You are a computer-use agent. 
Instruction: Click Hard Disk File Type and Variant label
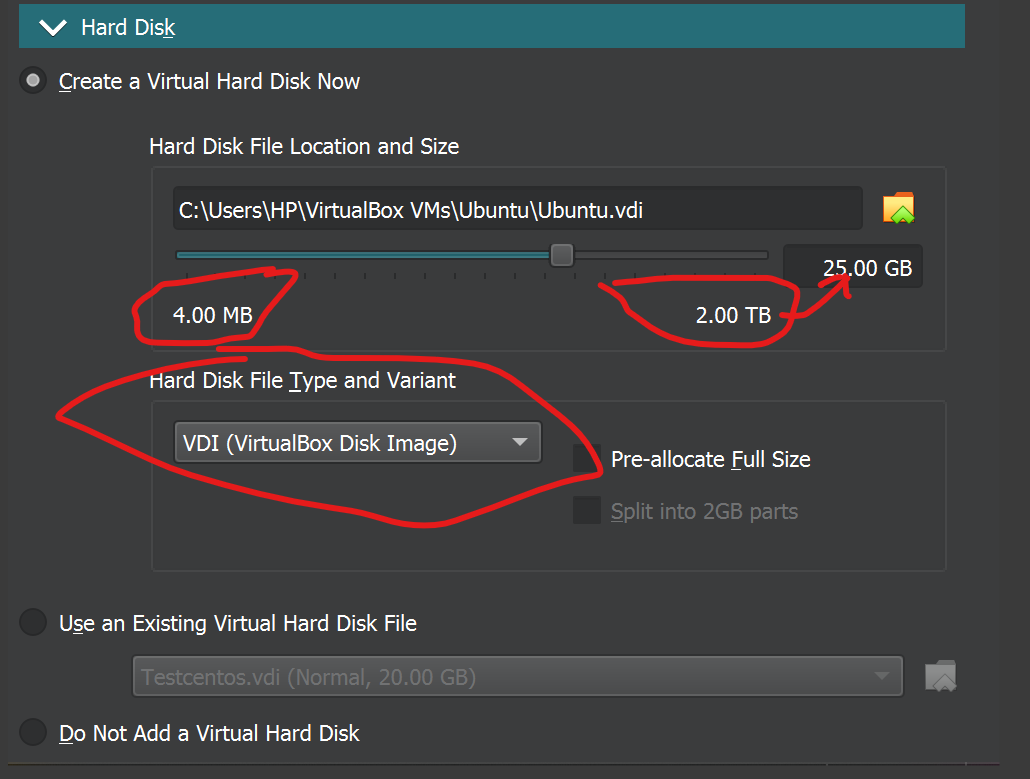(x=302, y=380)
